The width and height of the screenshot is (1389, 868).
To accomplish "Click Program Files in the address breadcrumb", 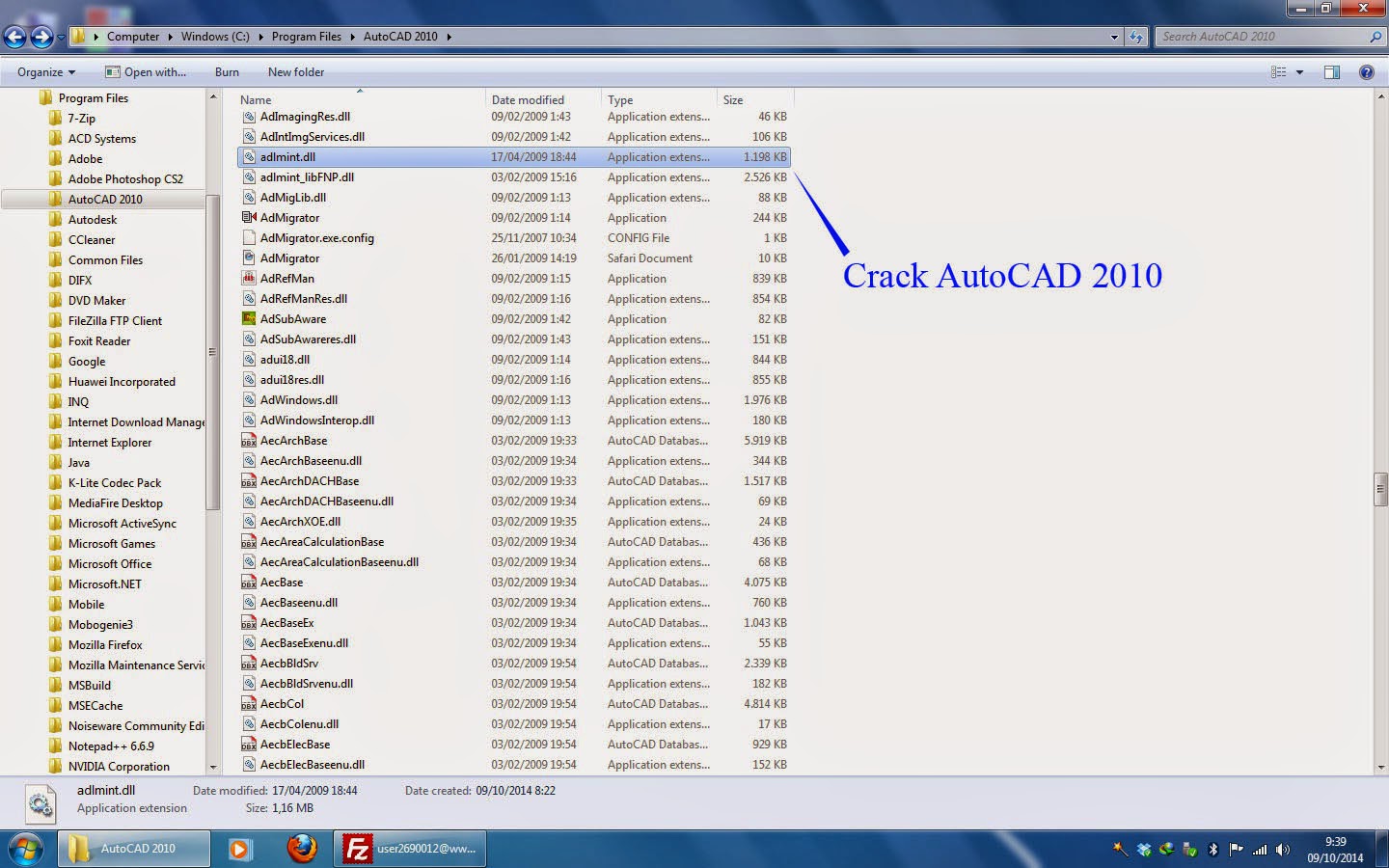I will [307, 37].
